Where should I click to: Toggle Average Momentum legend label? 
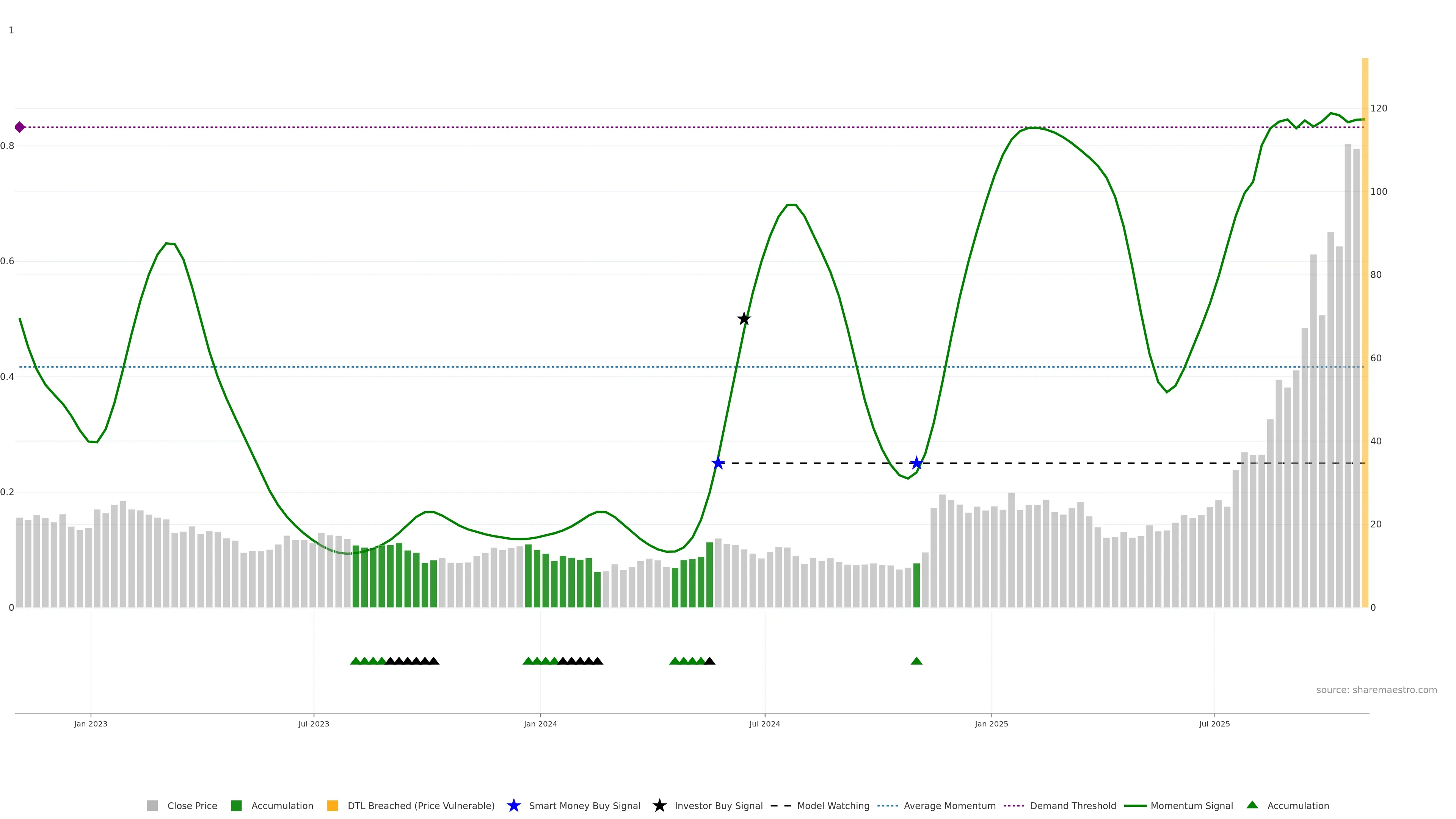pyautogui.click(x=949, y=806)
